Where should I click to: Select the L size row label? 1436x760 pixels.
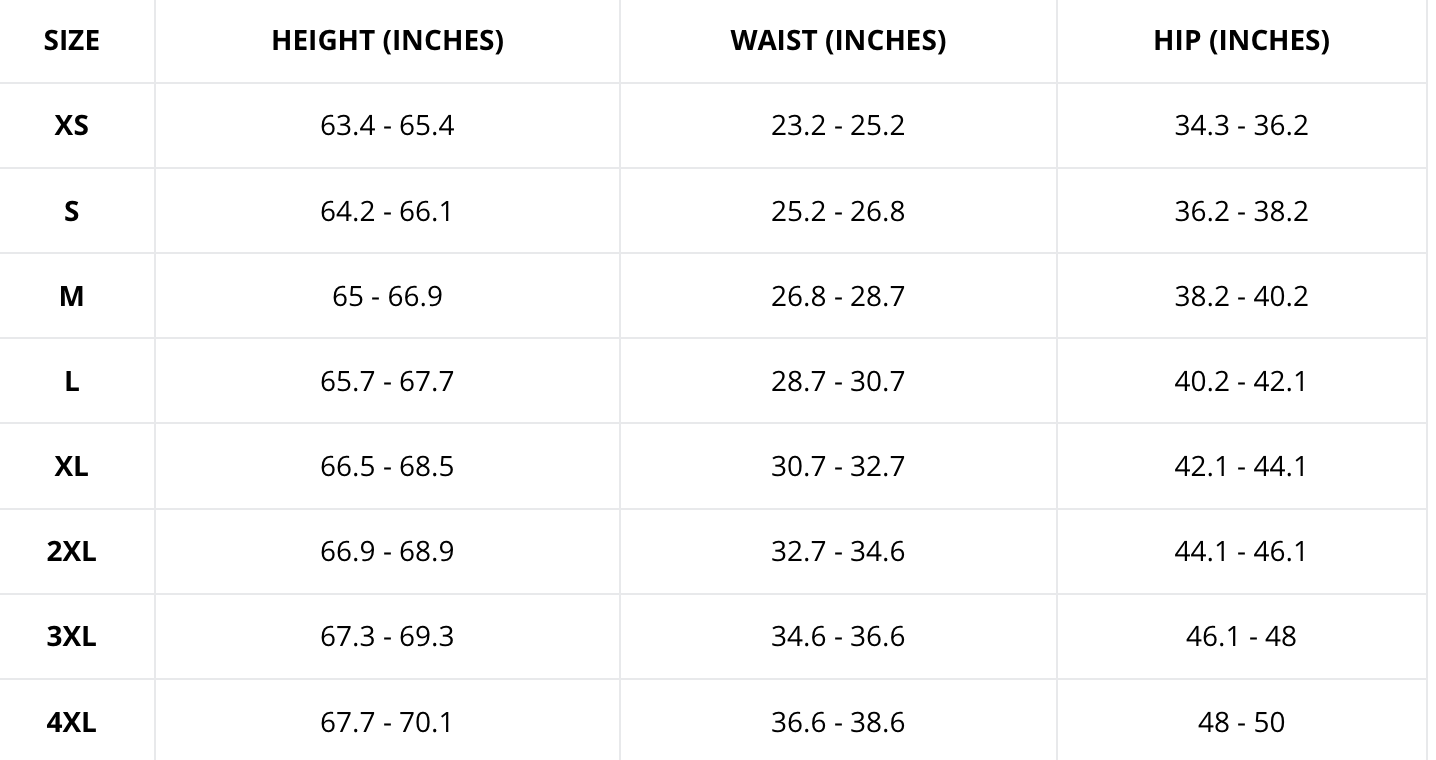coord(72,381)
